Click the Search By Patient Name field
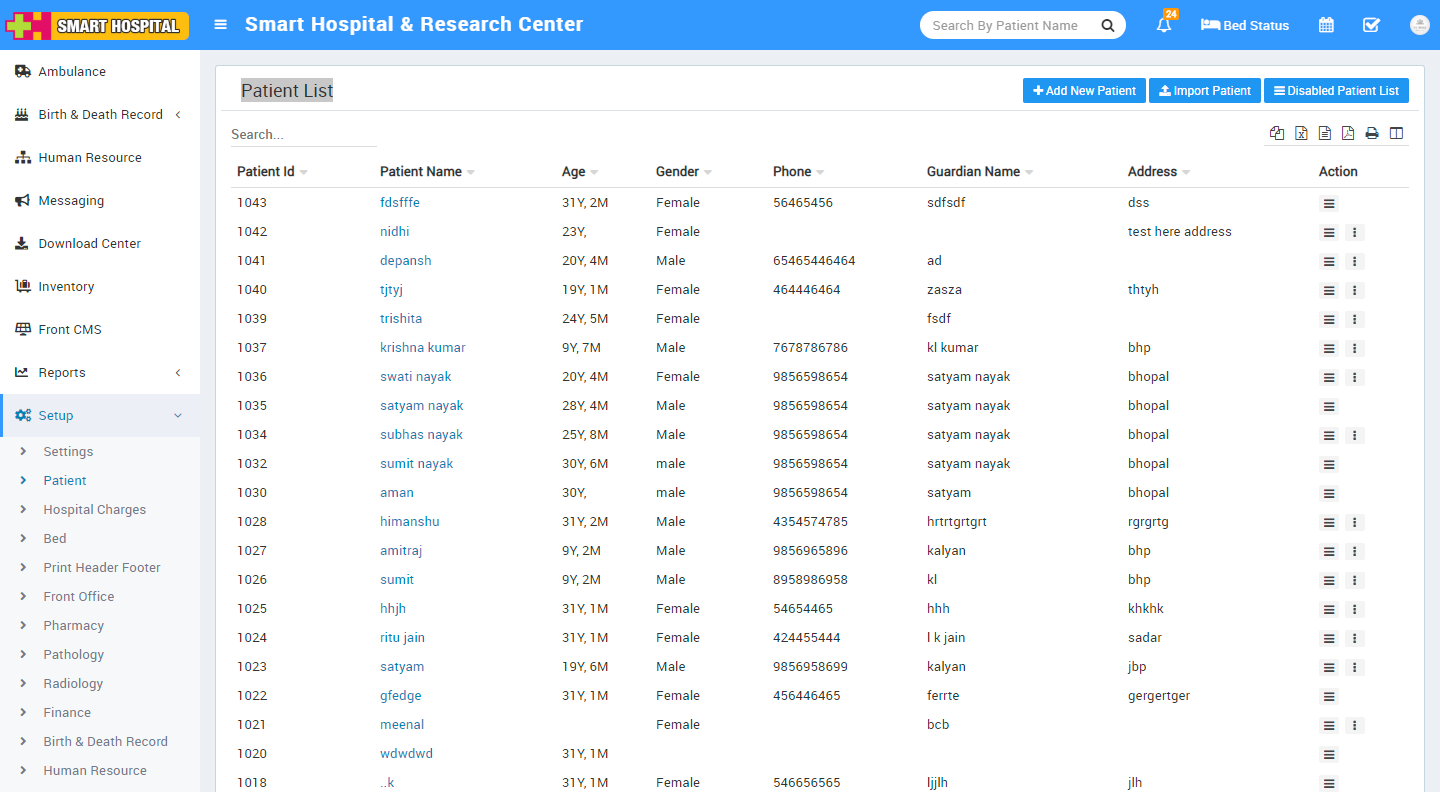 (x=1005, y=26)
